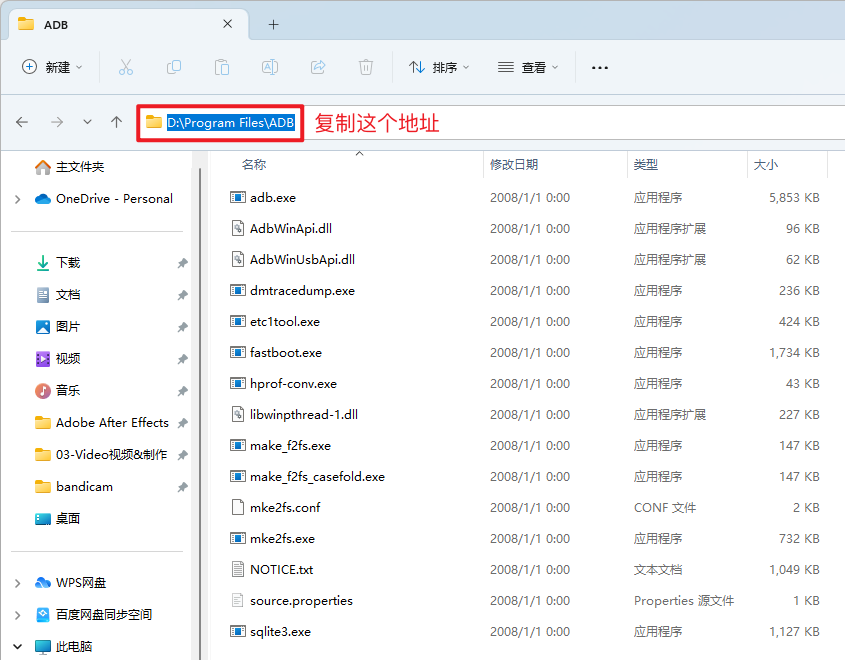
Task: Delete the selection with the trash icon
Action: pos(365,66)
